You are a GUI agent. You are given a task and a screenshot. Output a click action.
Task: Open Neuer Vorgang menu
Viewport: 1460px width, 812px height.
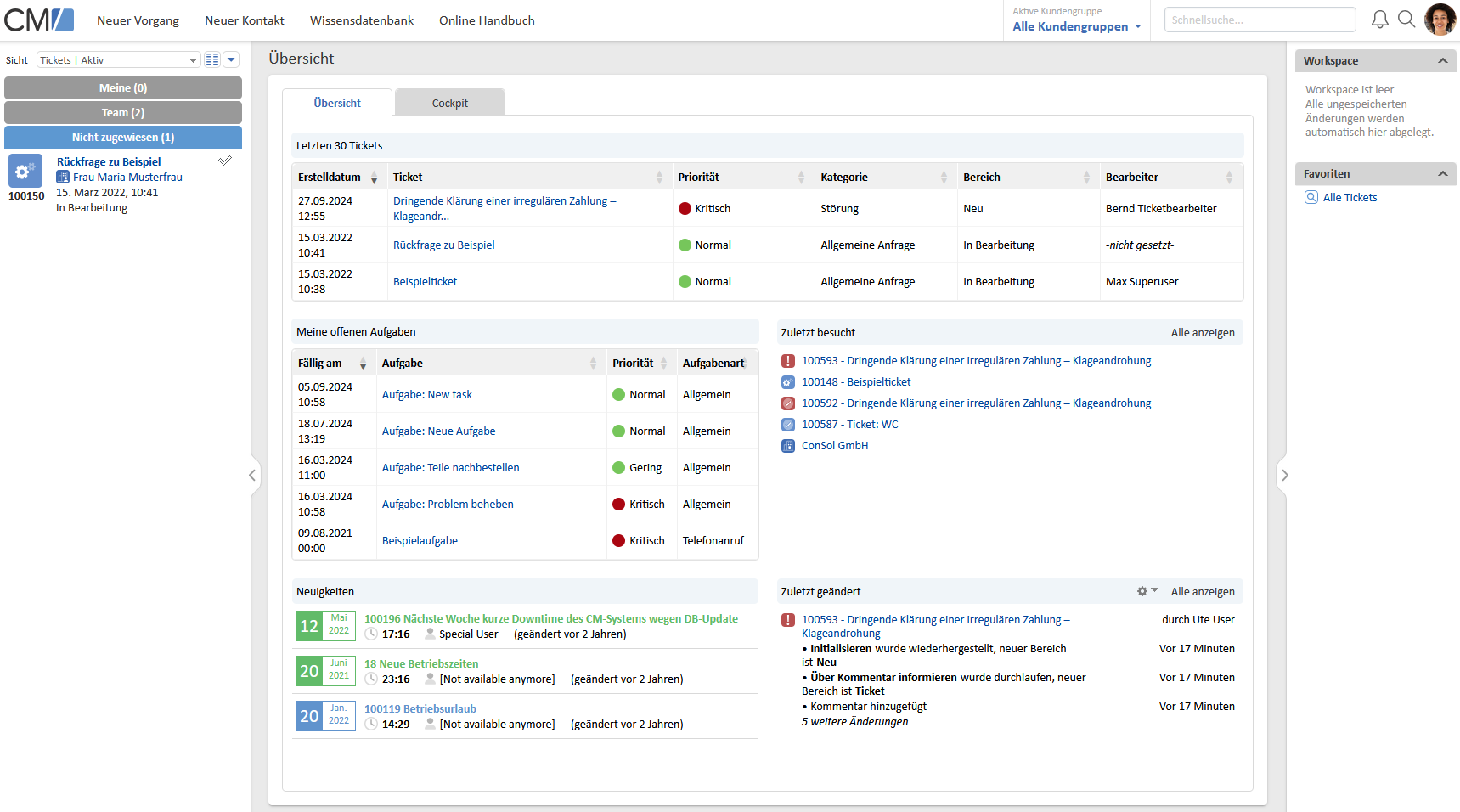138,20
